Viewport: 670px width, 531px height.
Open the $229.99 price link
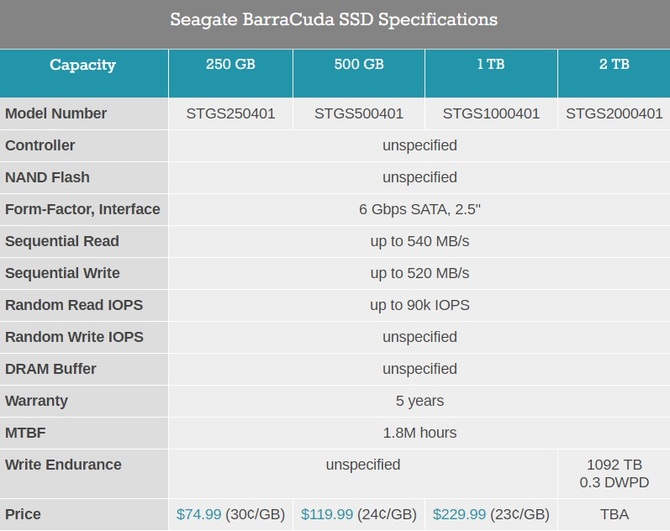pos(459,514)
